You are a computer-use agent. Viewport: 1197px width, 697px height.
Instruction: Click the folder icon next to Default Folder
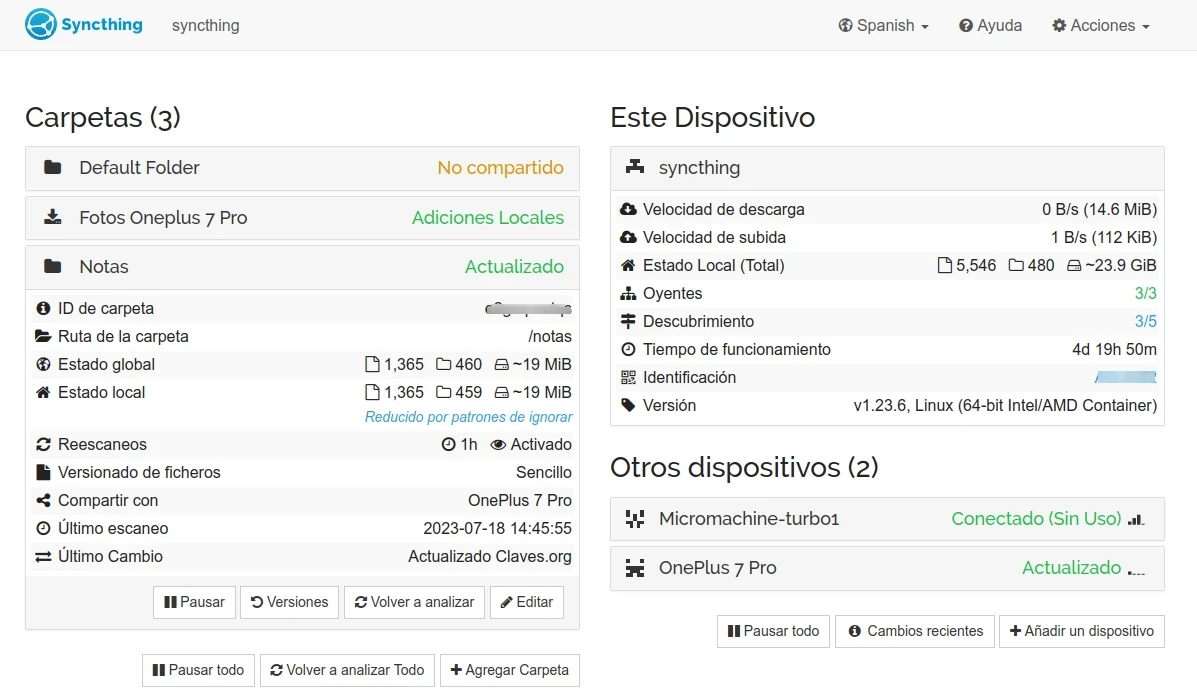click(53, 167)
